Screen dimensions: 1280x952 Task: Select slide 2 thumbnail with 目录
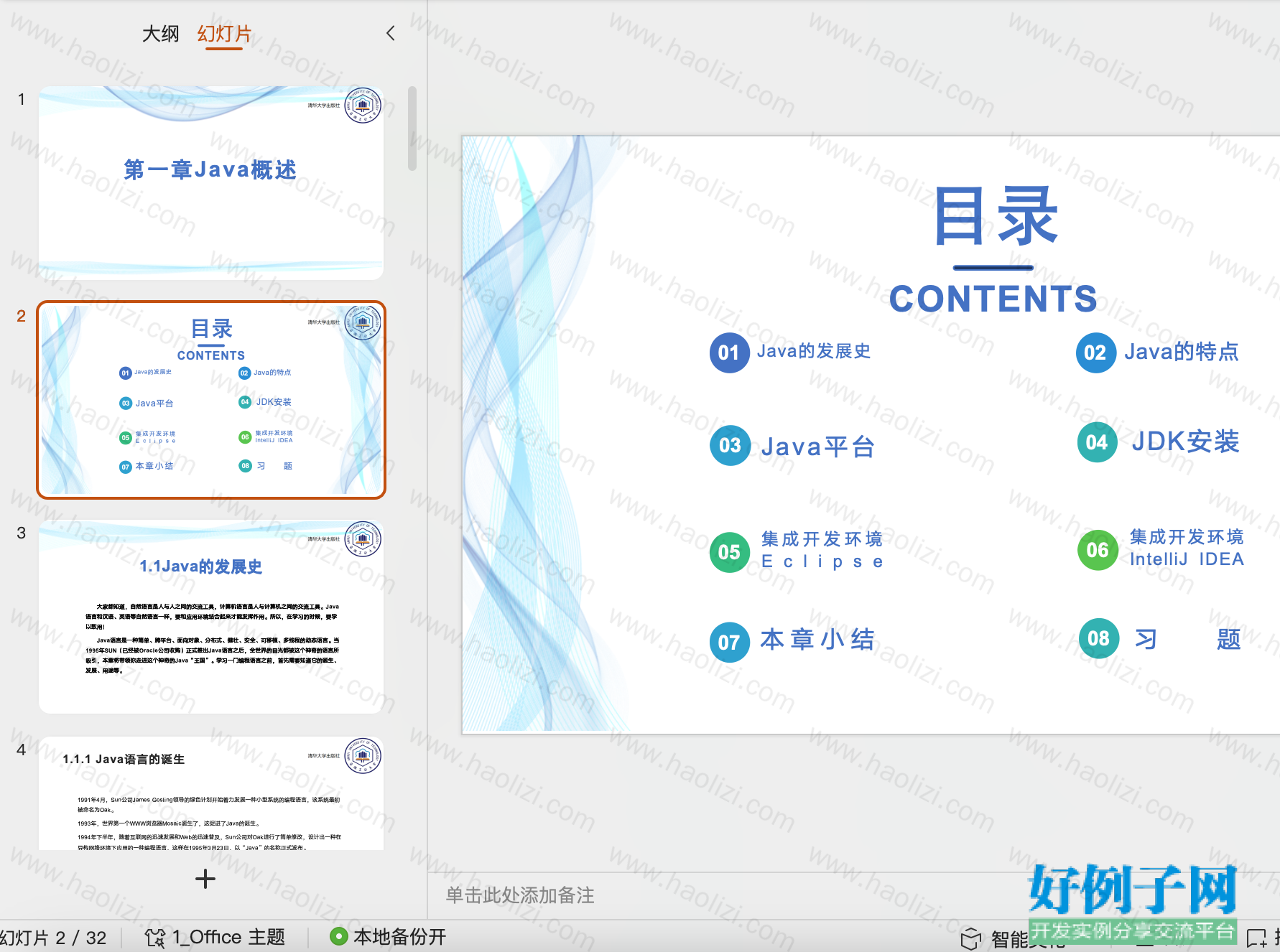tap(211, 400)
